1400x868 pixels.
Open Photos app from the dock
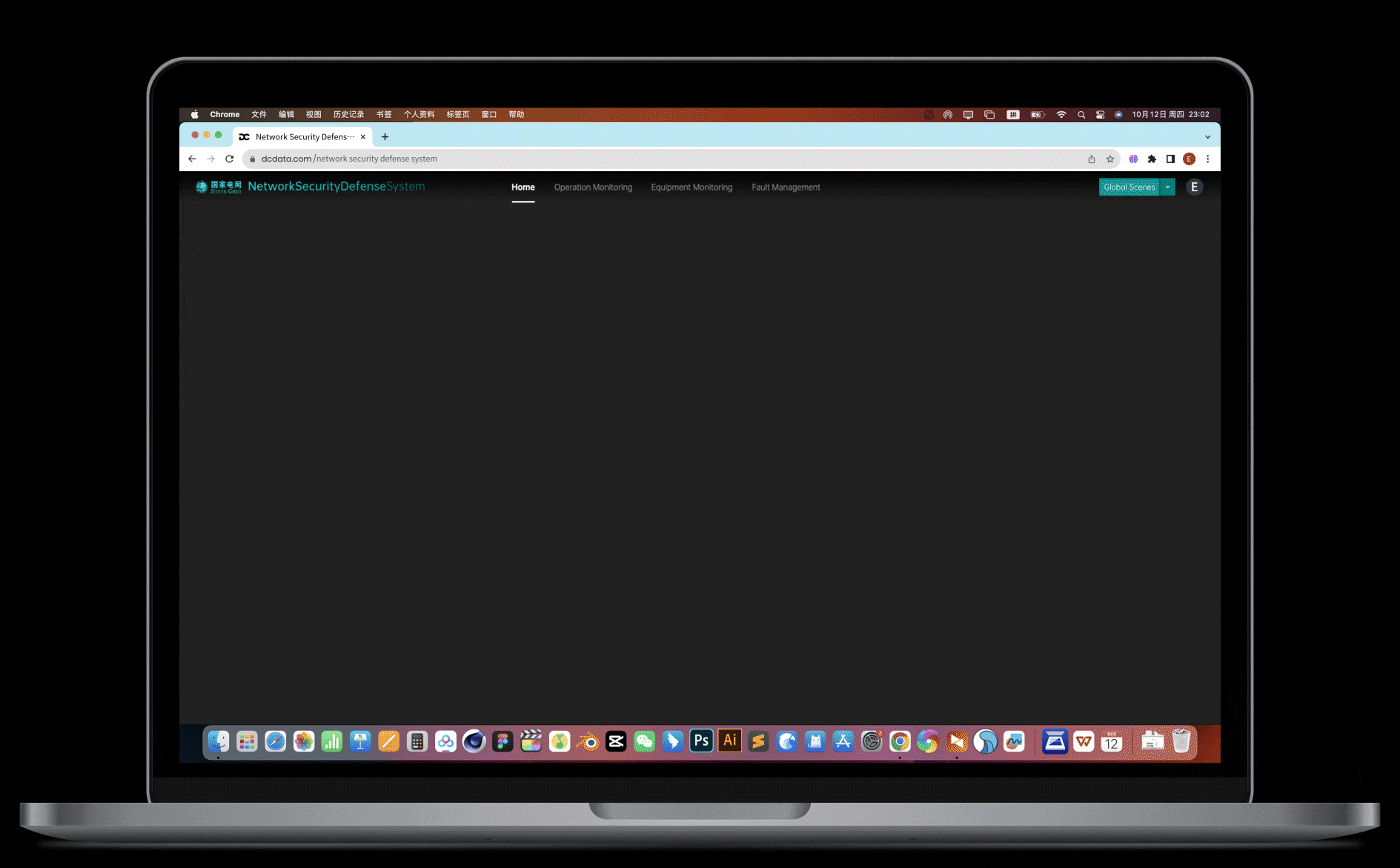click(x=304, y=741)
